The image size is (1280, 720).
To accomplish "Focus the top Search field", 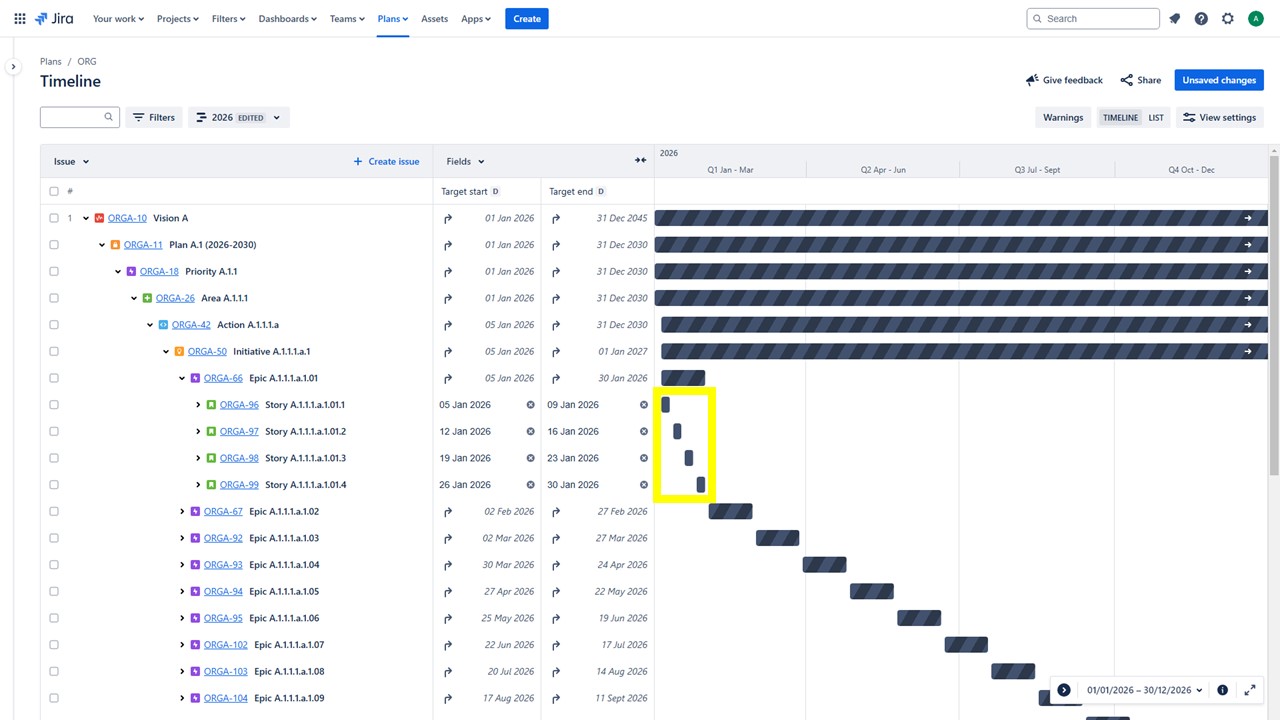I will click(x=1093, y=19).
